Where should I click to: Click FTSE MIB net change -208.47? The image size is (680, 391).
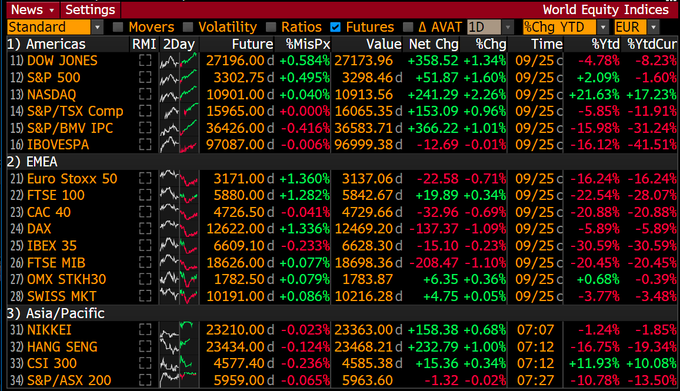pos(434,263)
